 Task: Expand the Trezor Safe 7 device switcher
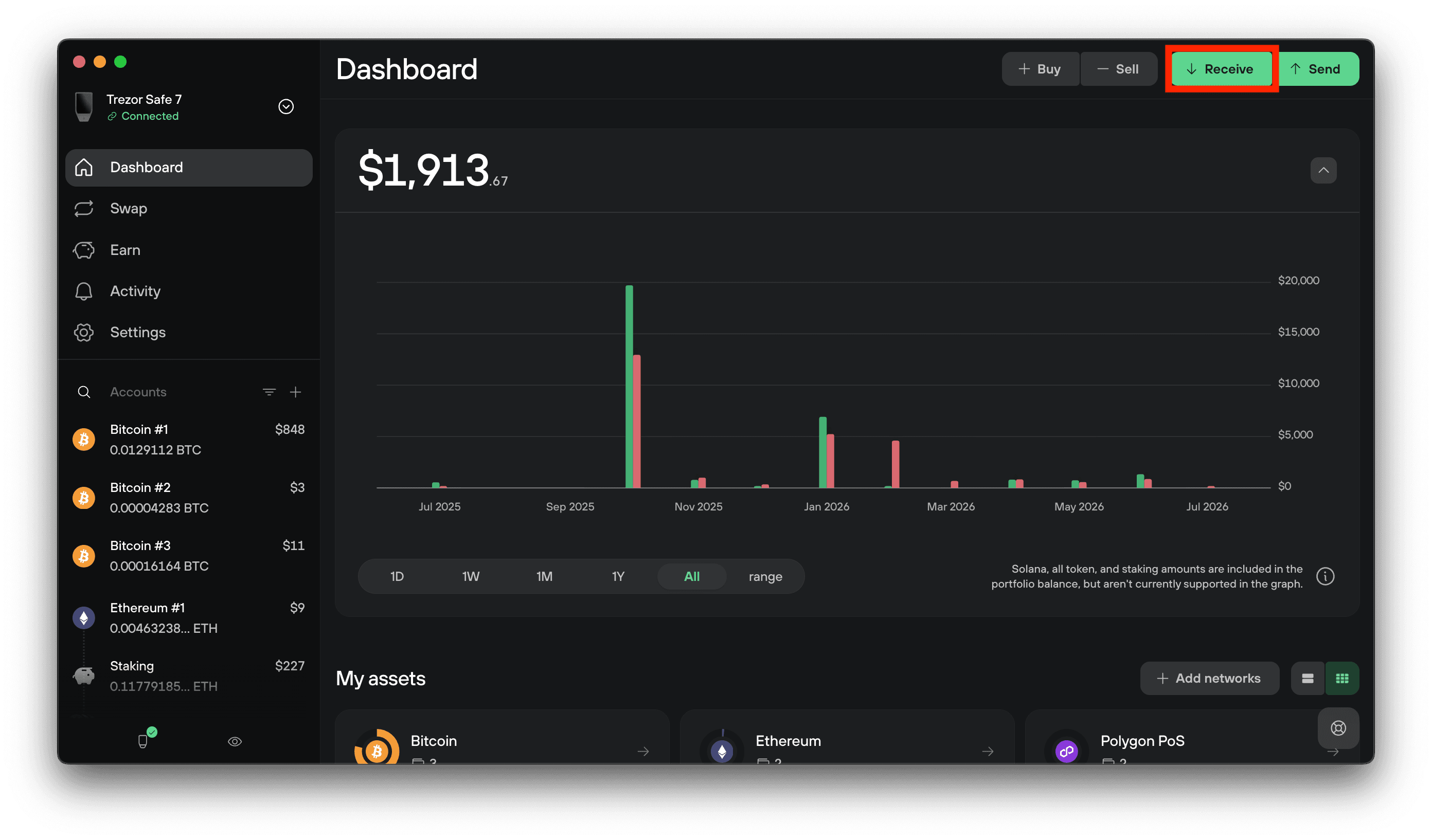pos(286,107)
